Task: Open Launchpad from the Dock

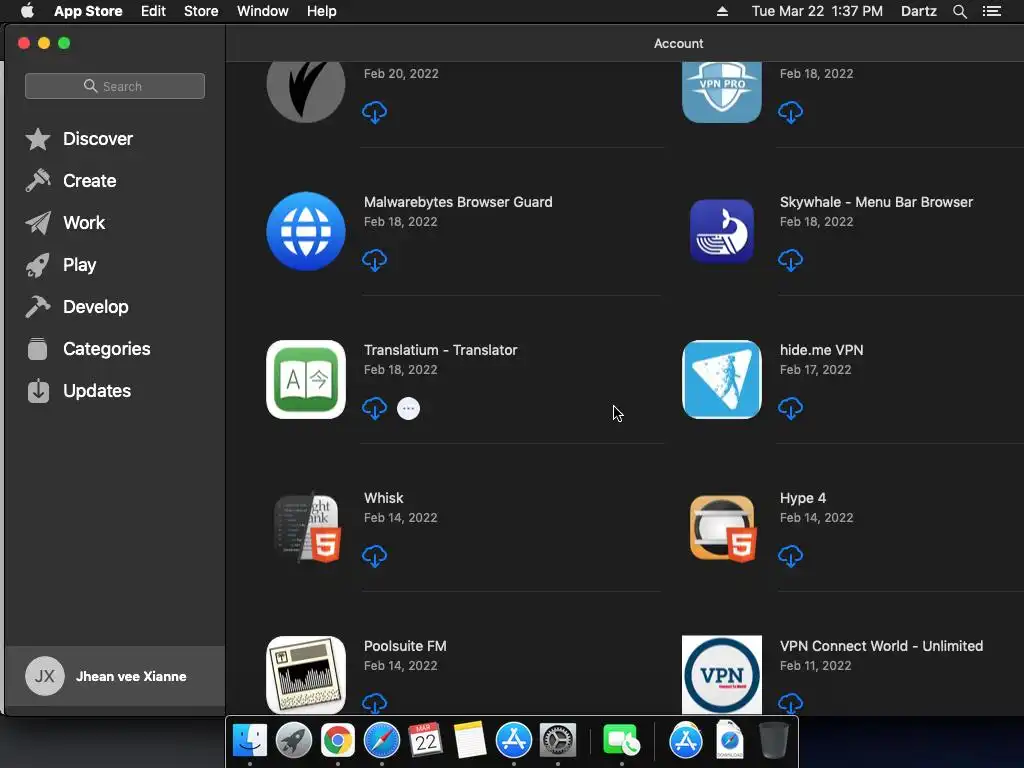Action: click(294, 741)
